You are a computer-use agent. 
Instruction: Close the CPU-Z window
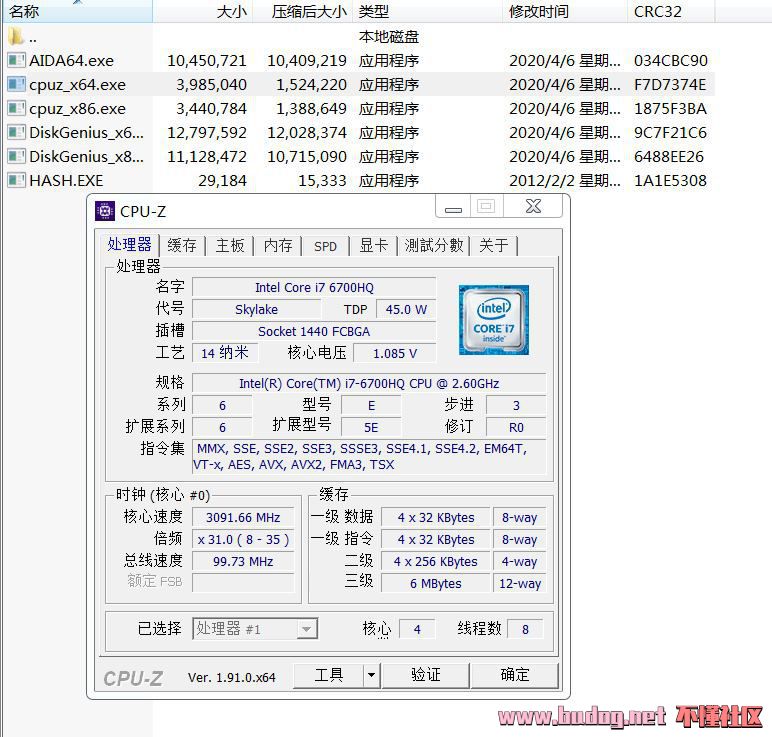tap(533, 206)
